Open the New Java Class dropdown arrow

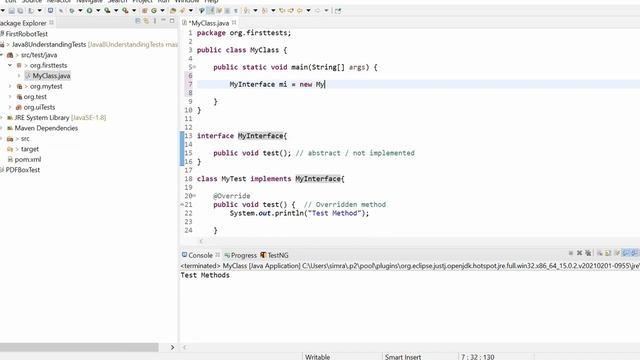tap(162, 11)
